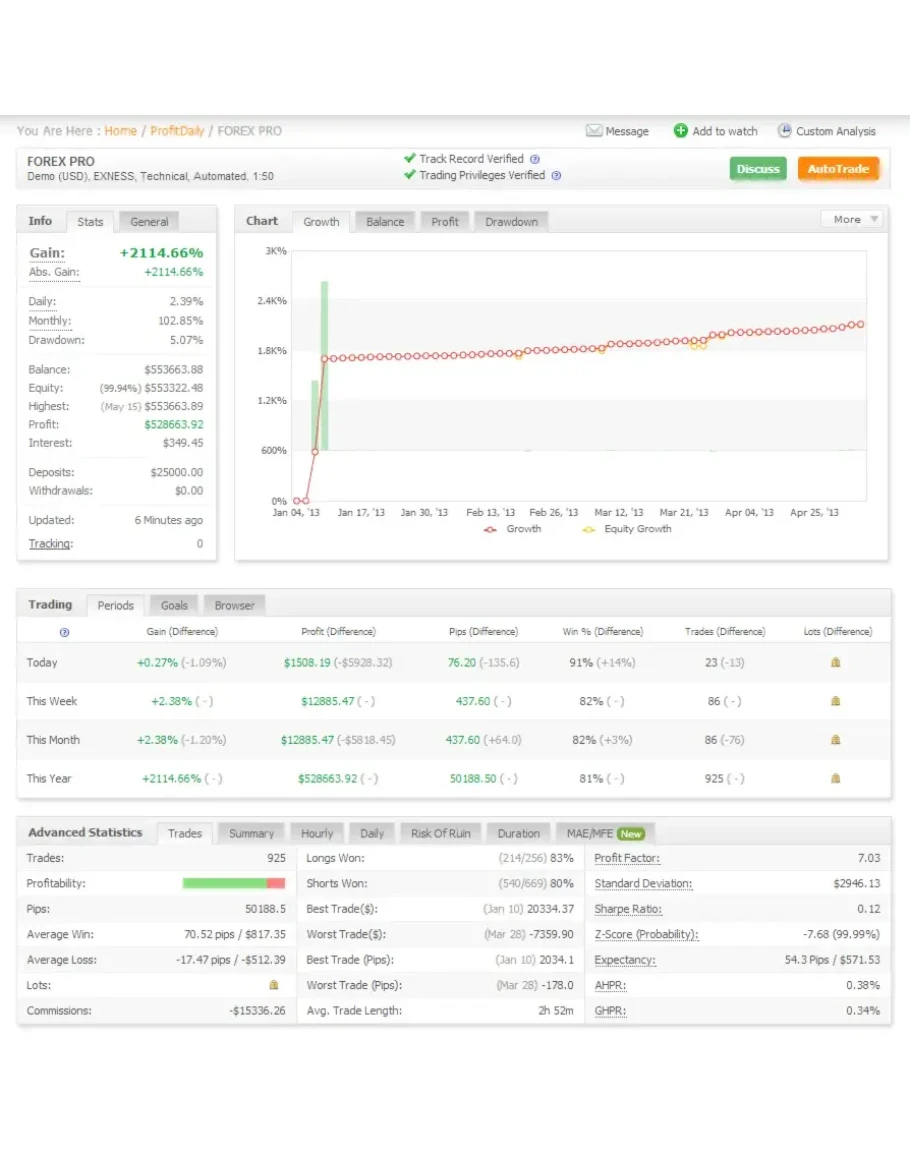Click help icon beside Track Record Verified
910x1155 pixels.
(x=535, y=159)
